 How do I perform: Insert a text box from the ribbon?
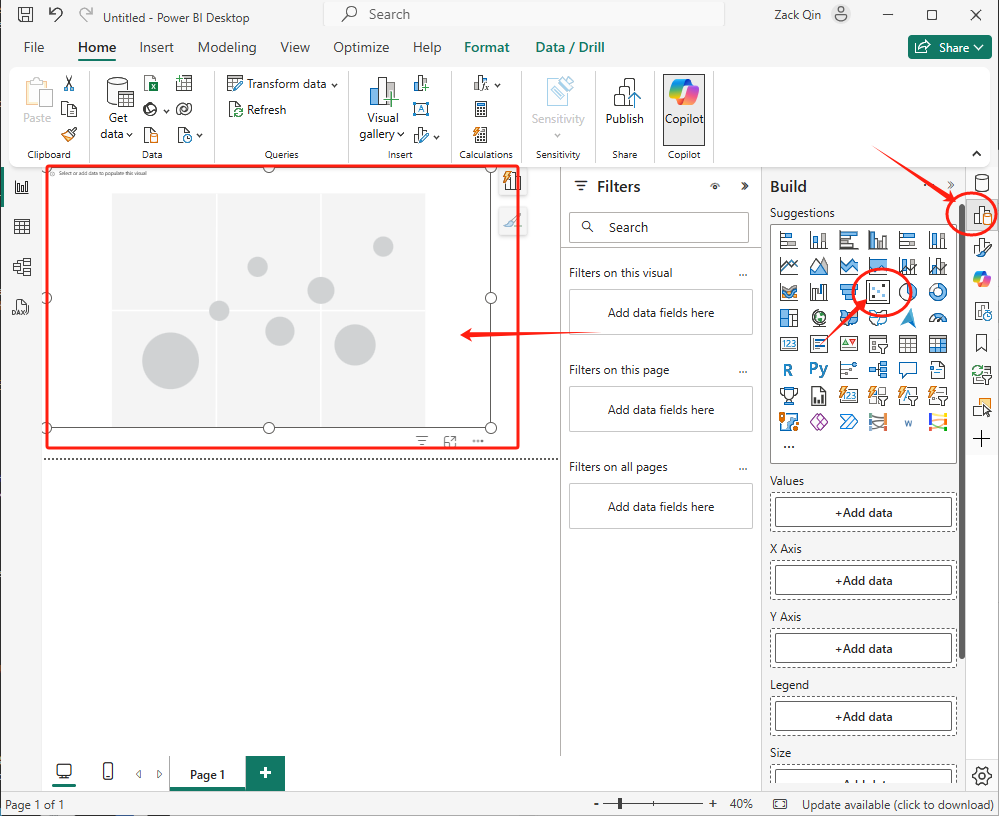[421, 109]
